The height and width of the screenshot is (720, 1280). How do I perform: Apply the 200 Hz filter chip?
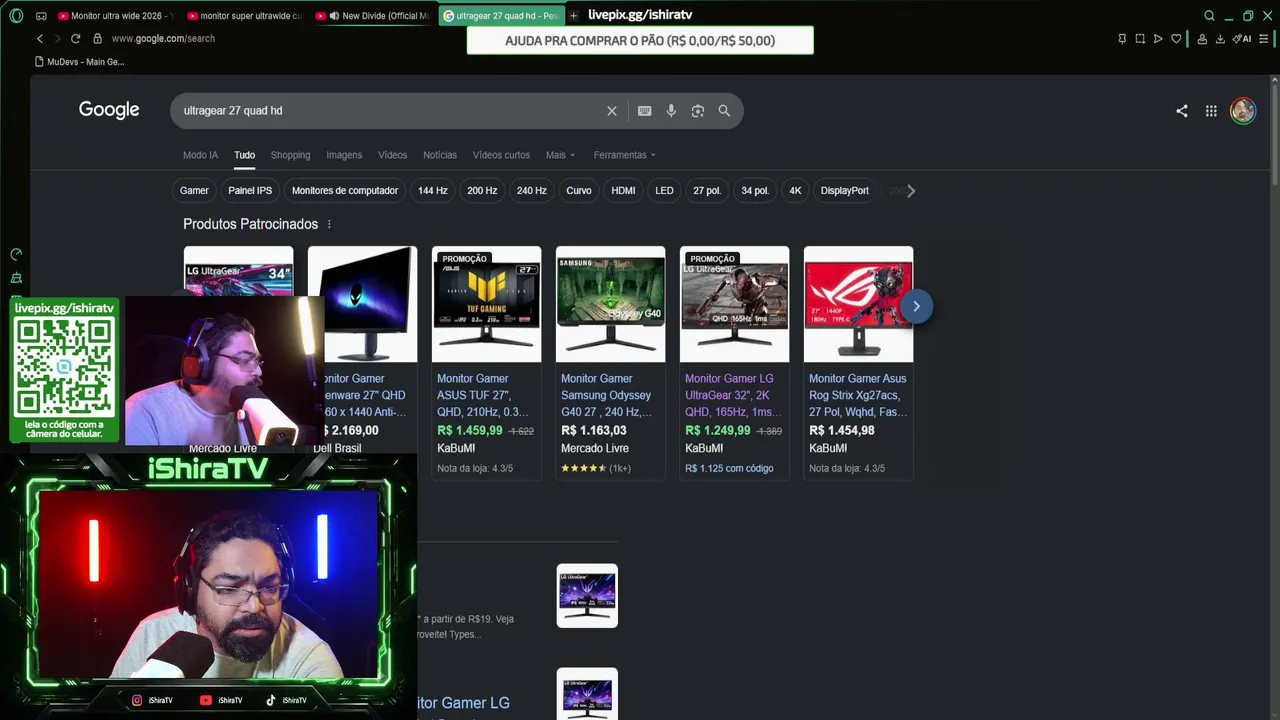(x=482, y=191)
